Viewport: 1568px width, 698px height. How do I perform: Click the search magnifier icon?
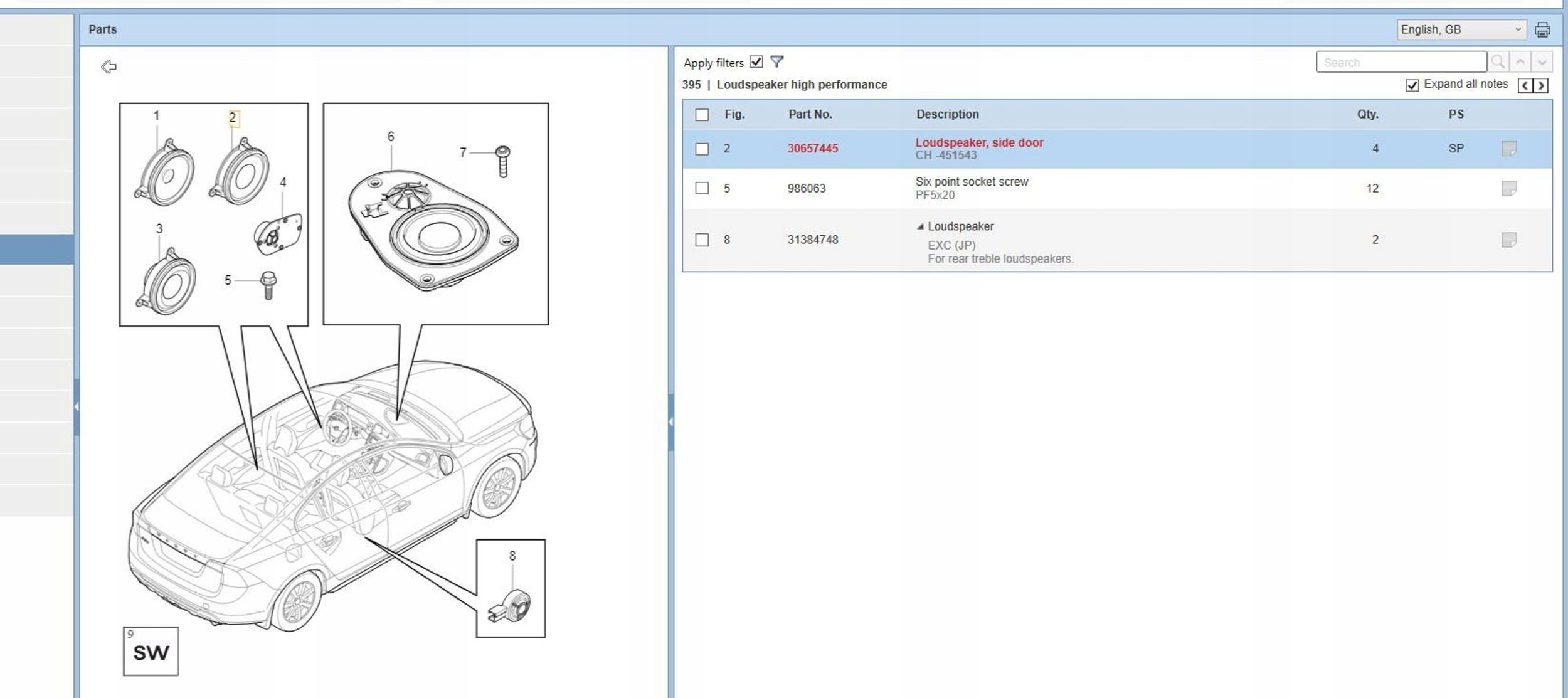point(1497,62)
